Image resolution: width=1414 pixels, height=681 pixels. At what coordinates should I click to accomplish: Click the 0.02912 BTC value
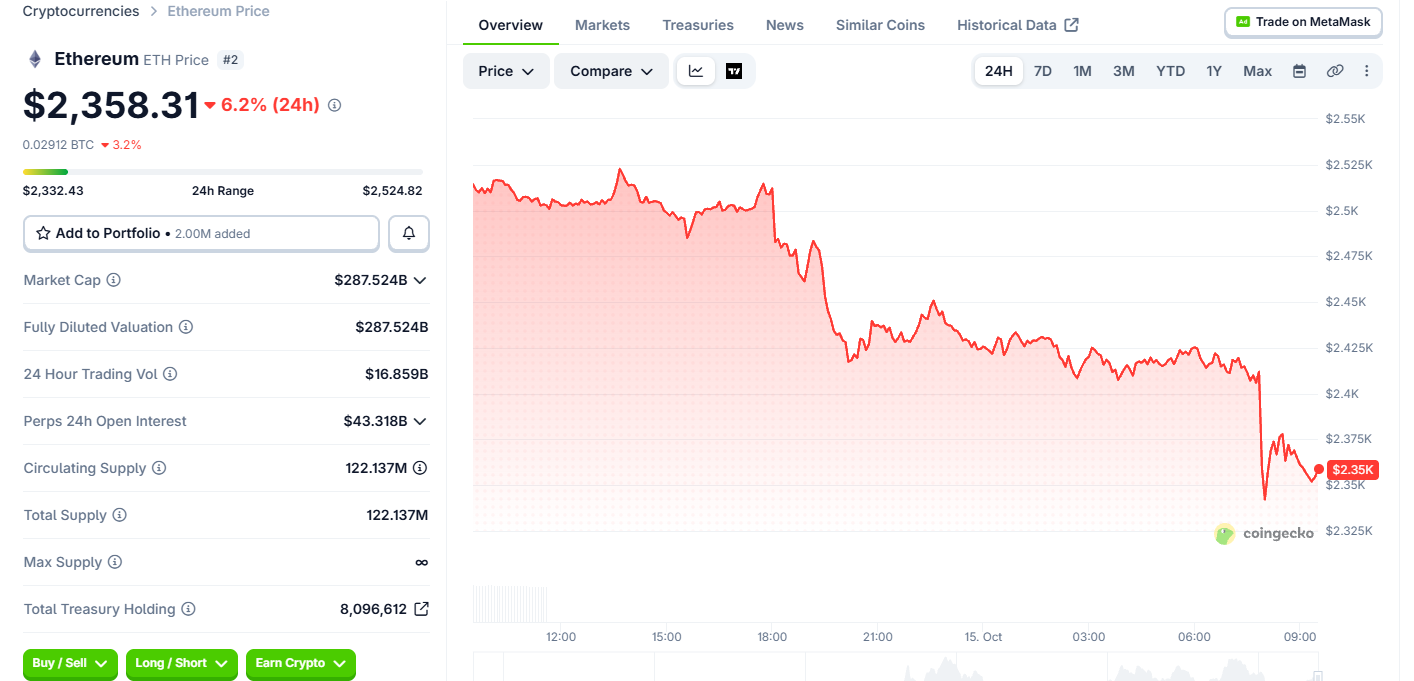pos(58,145)
